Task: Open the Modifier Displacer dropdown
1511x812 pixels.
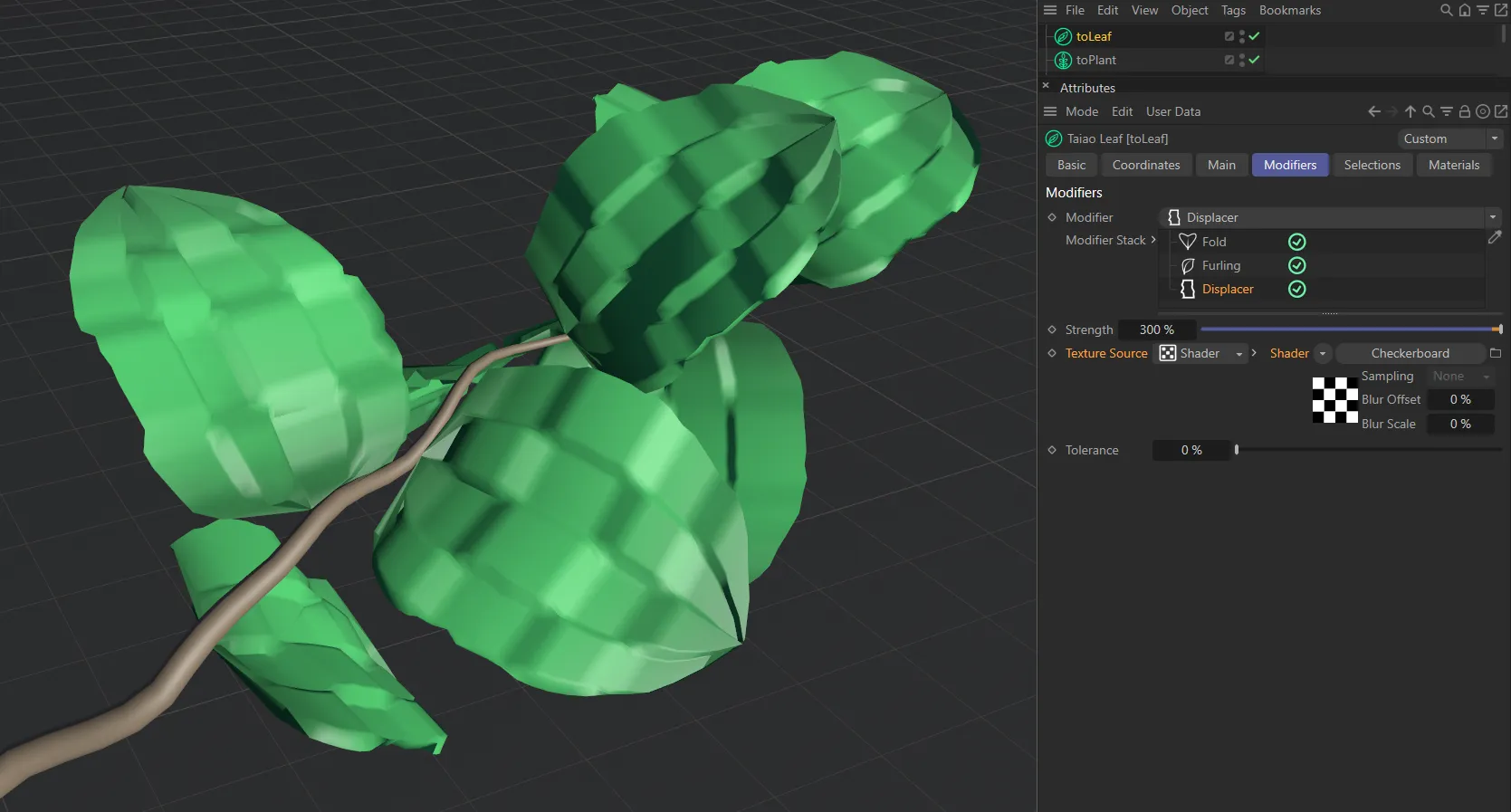Action: (x=1330, y=217)
